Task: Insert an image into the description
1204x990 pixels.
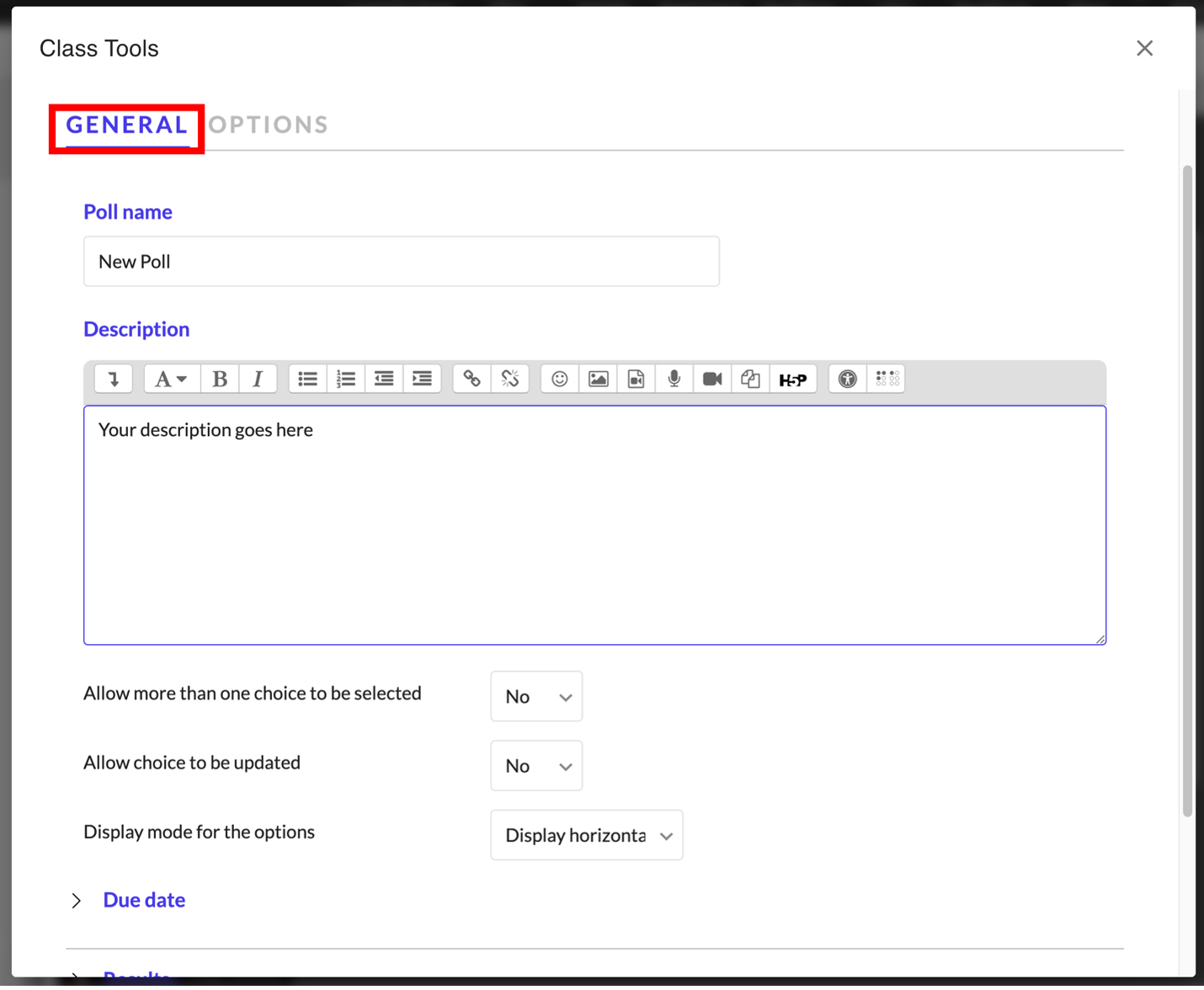Action: 598,379
